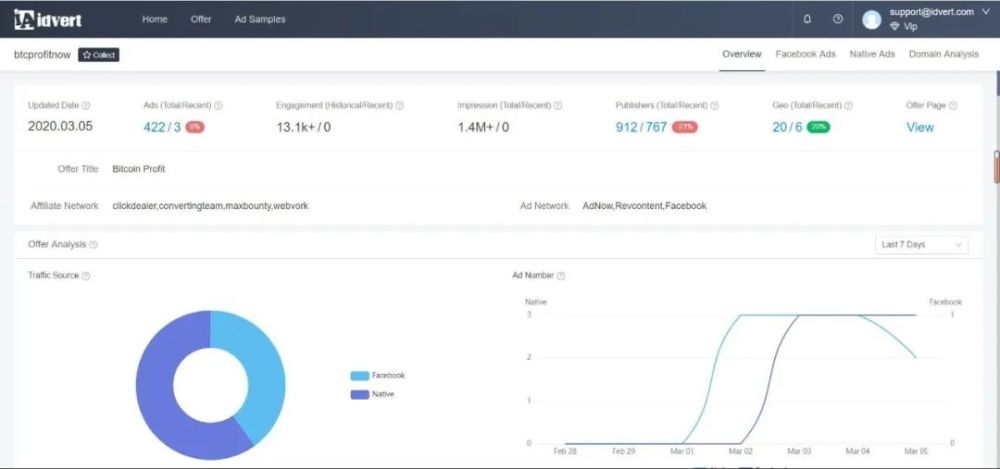Click info icon next to Updated Date
1000x469 pixels.
86,105
